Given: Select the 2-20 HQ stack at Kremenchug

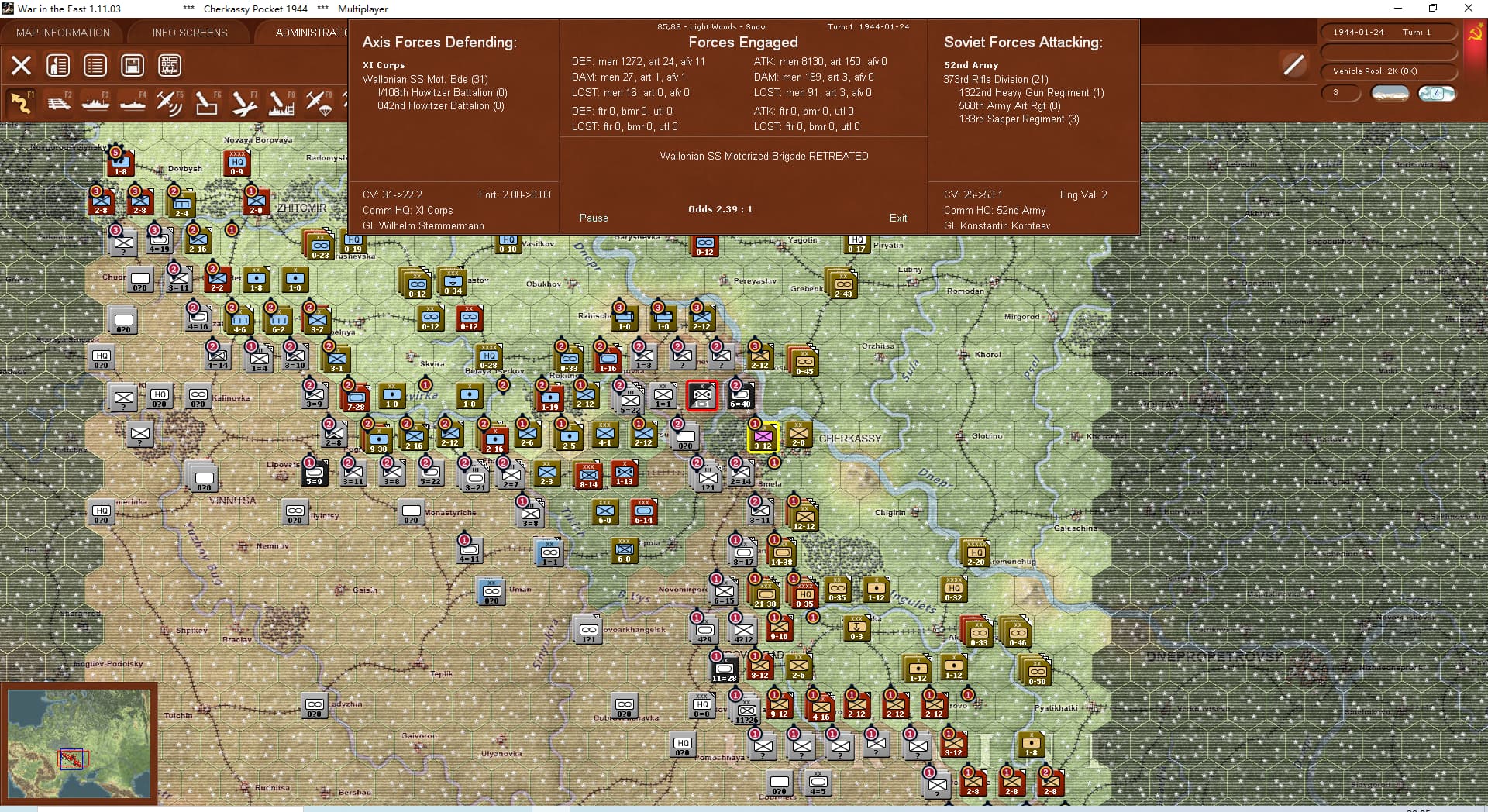Looking at the screenshot, I should tap(976, 552).
